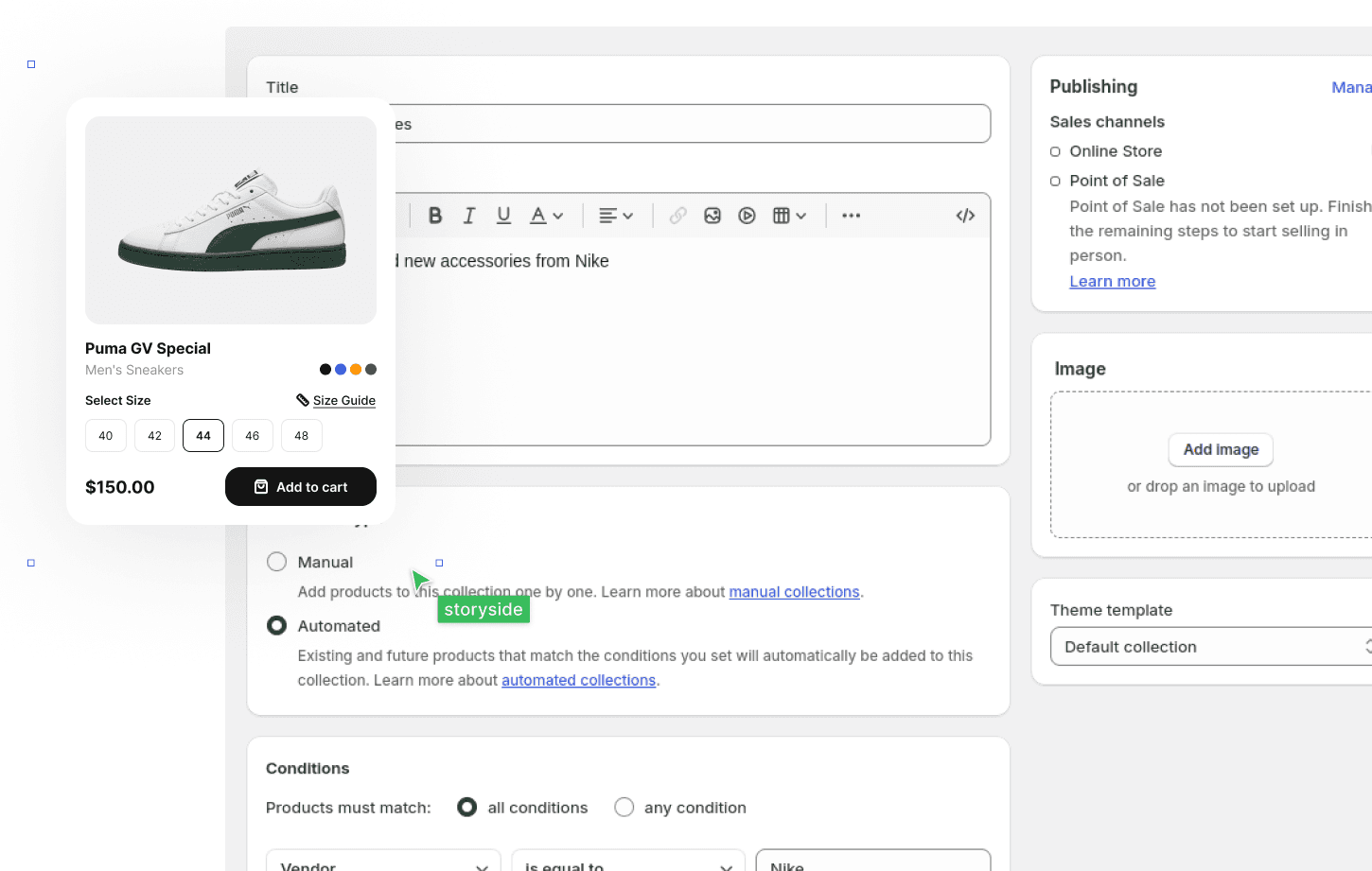Underline text using the editor toolbar
Viewport: 1372px width, 871px height.
[x=503, y=216]
